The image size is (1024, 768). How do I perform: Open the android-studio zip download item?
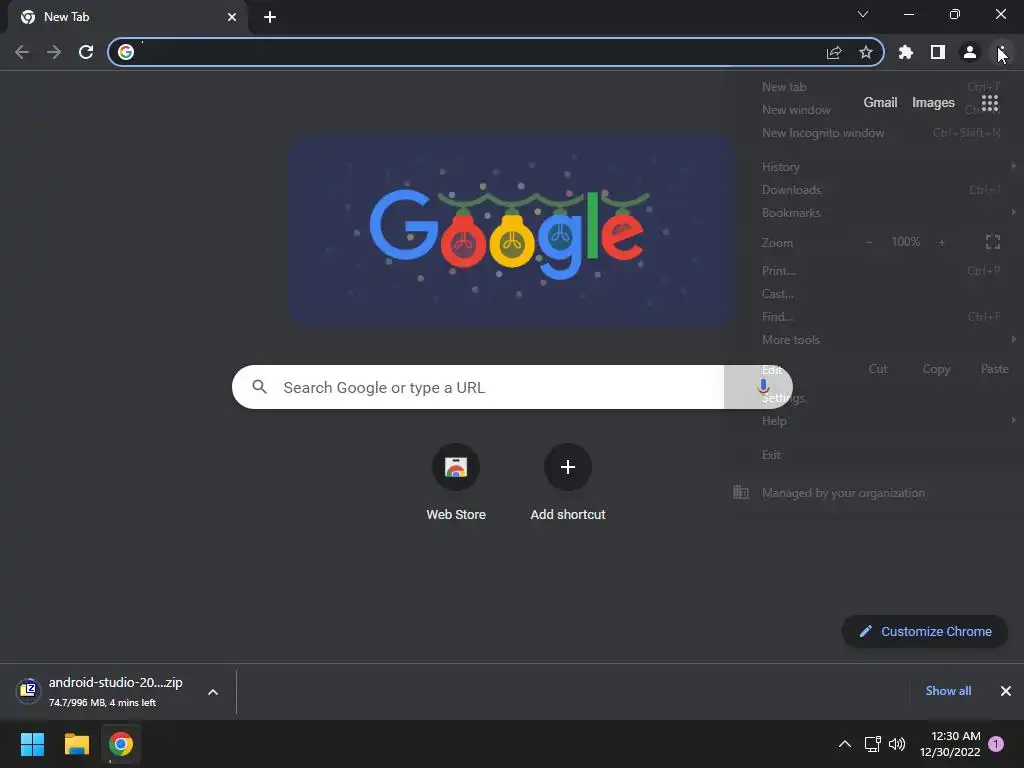point(104,692)
